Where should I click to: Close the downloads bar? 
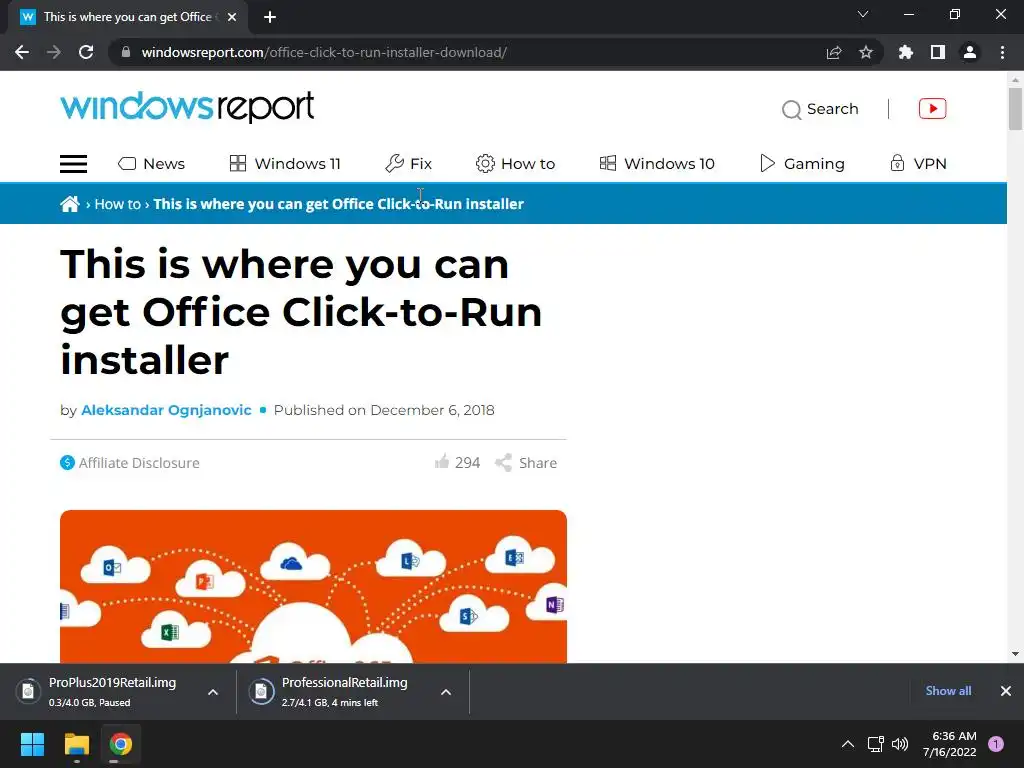pyautogui.click(x=1006, y=691)
